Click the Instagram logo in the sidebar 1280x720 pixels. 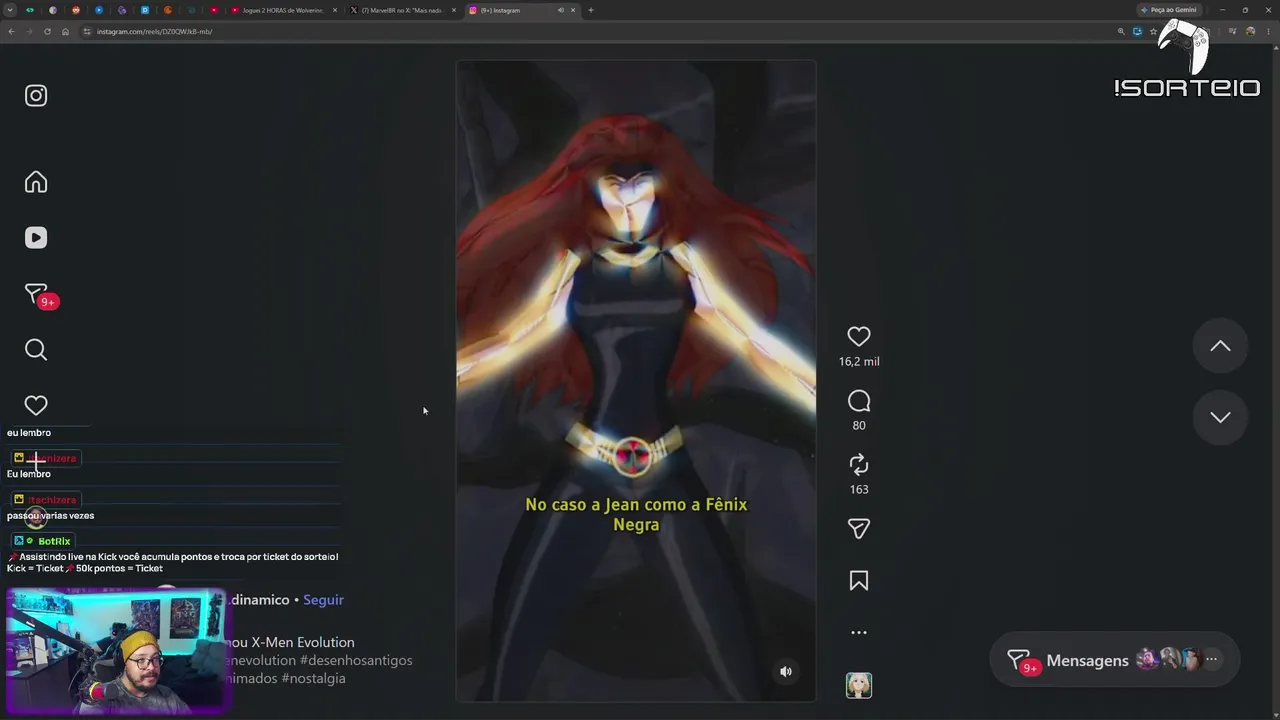pyautogui.click(x=36, y=96)
